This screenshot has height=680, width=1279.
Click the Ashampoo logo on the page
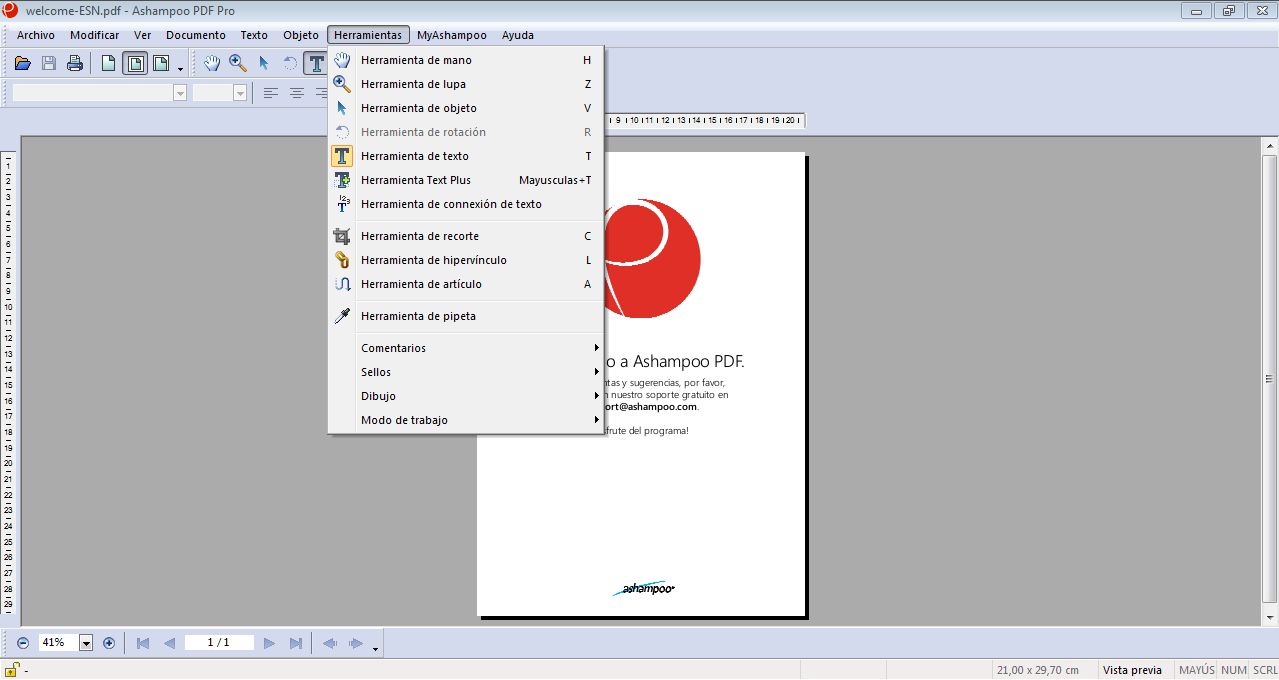click(x=644, y=589)
